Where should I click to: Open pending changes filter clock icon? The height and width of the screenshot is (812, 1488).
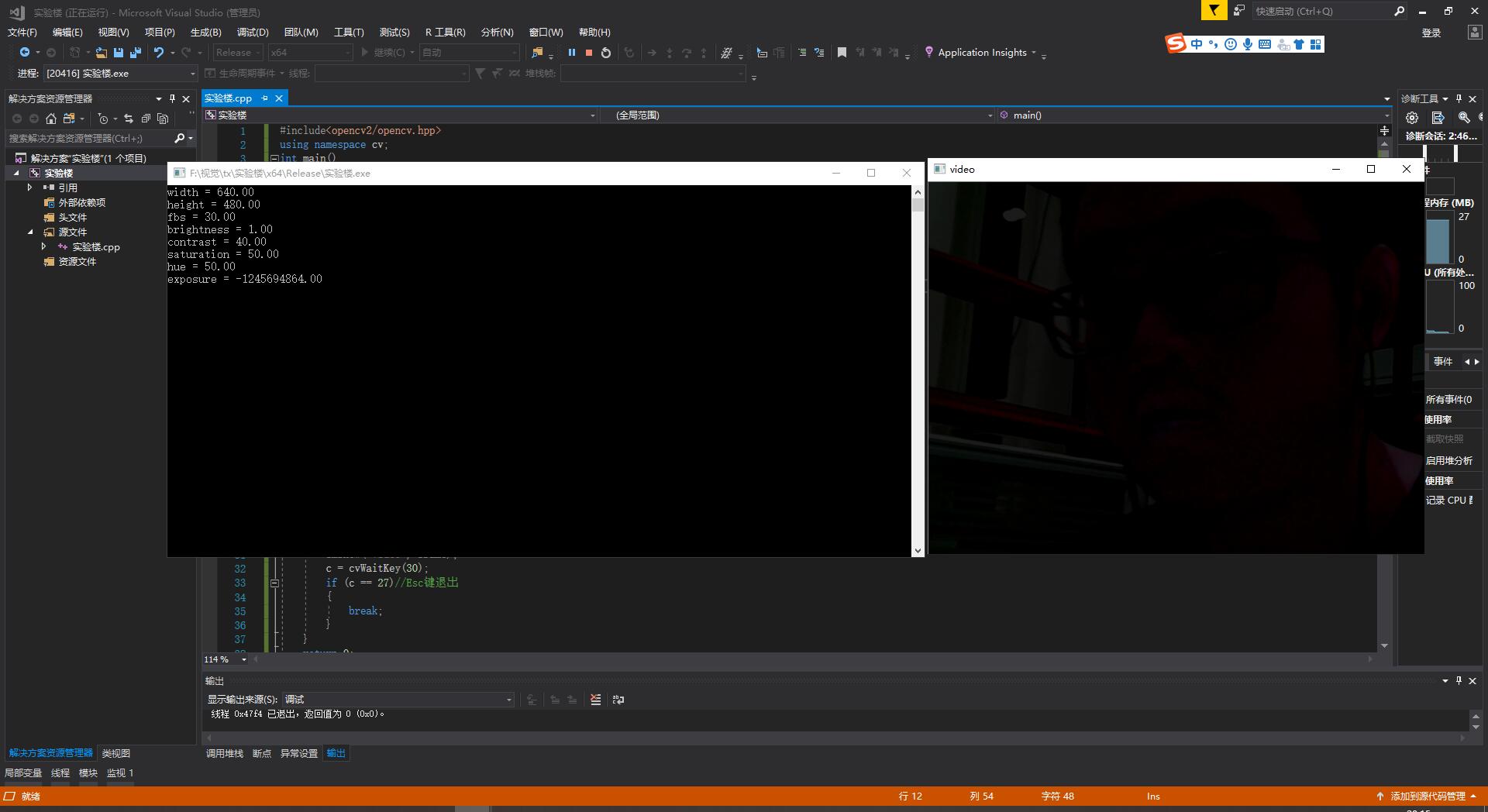103,119
